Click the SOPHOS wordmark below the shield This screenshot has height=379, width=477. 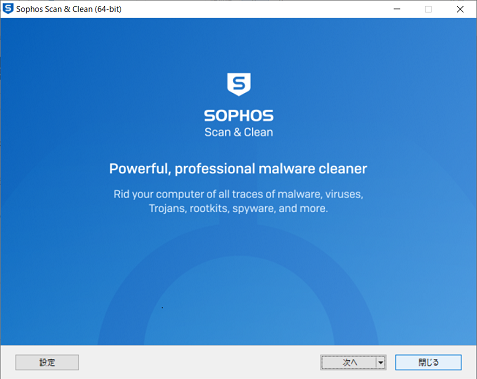coord(239,116)
